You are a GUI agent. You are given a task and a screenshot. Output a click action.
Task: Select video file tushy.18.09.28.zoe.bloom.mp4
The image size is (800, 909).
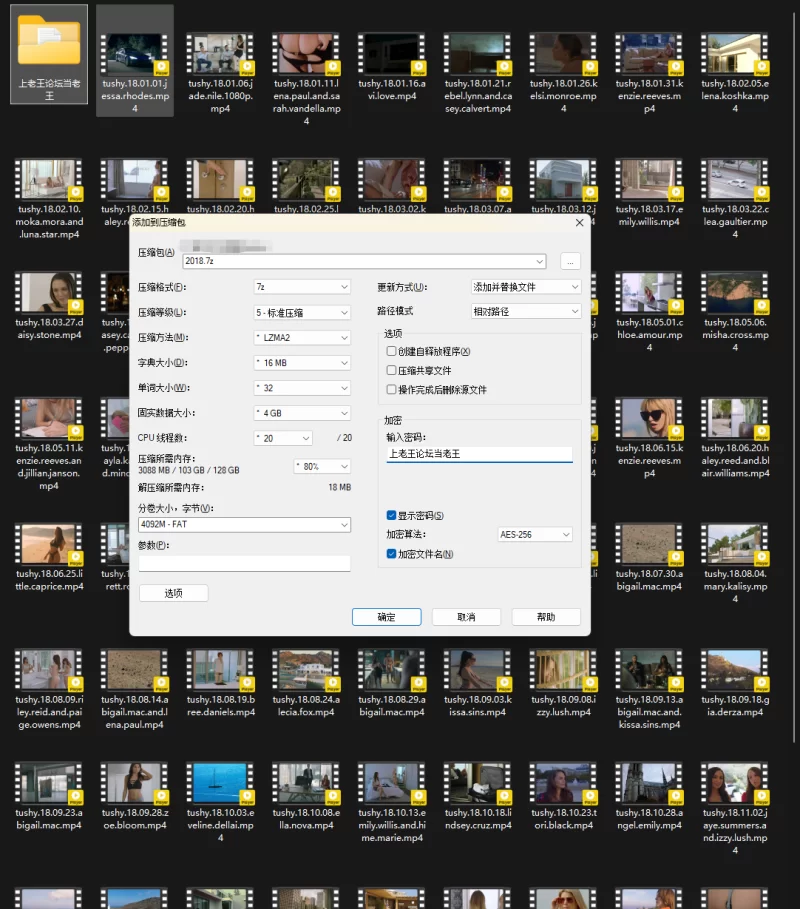pos(134,797)
